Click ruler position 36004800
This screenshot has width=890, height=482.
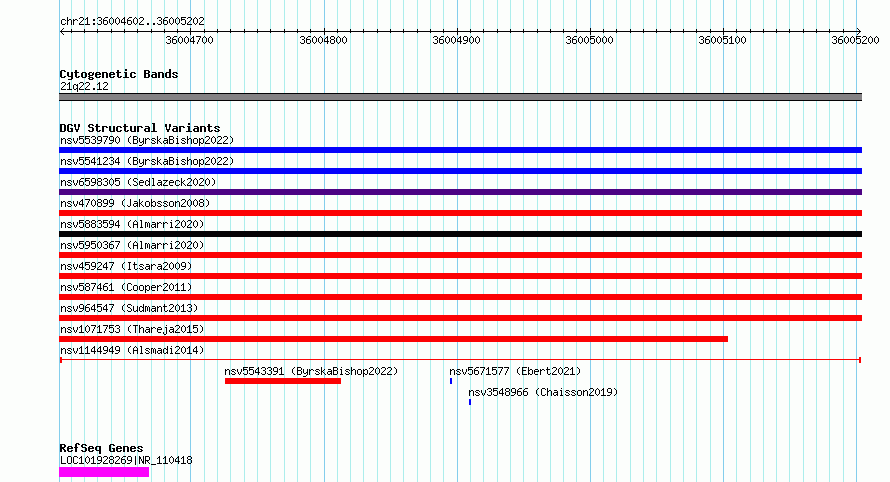(x=324, y=40)
